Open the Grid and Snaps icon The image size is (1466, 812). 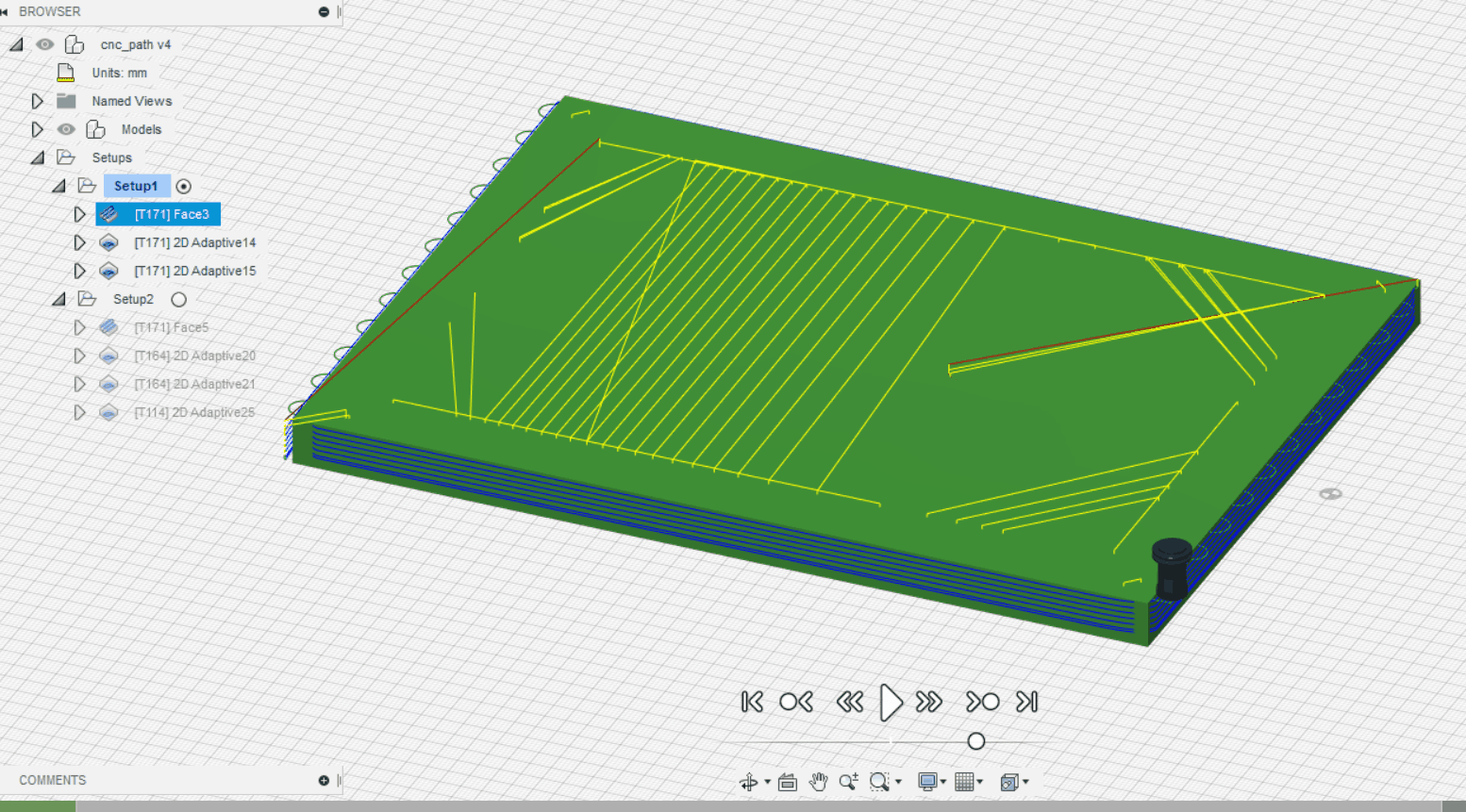(x=965, y=781)
